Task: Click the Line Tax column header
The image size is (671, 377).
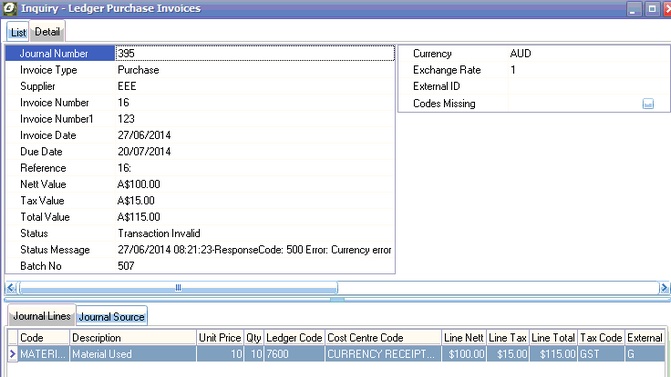Action: click(x=508, y=338)
